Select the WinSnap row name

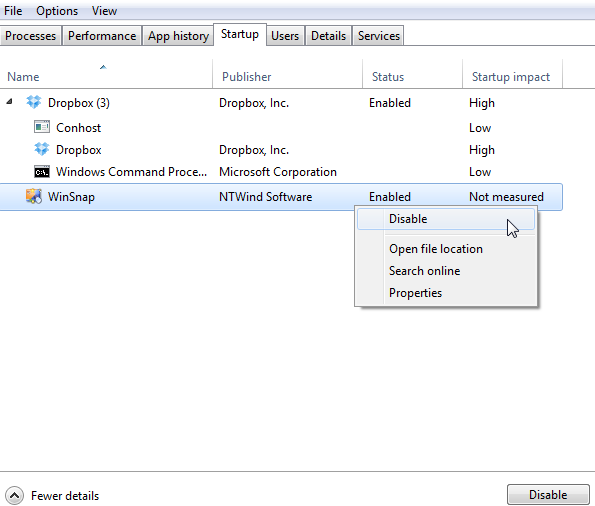[x=71, y=197]
